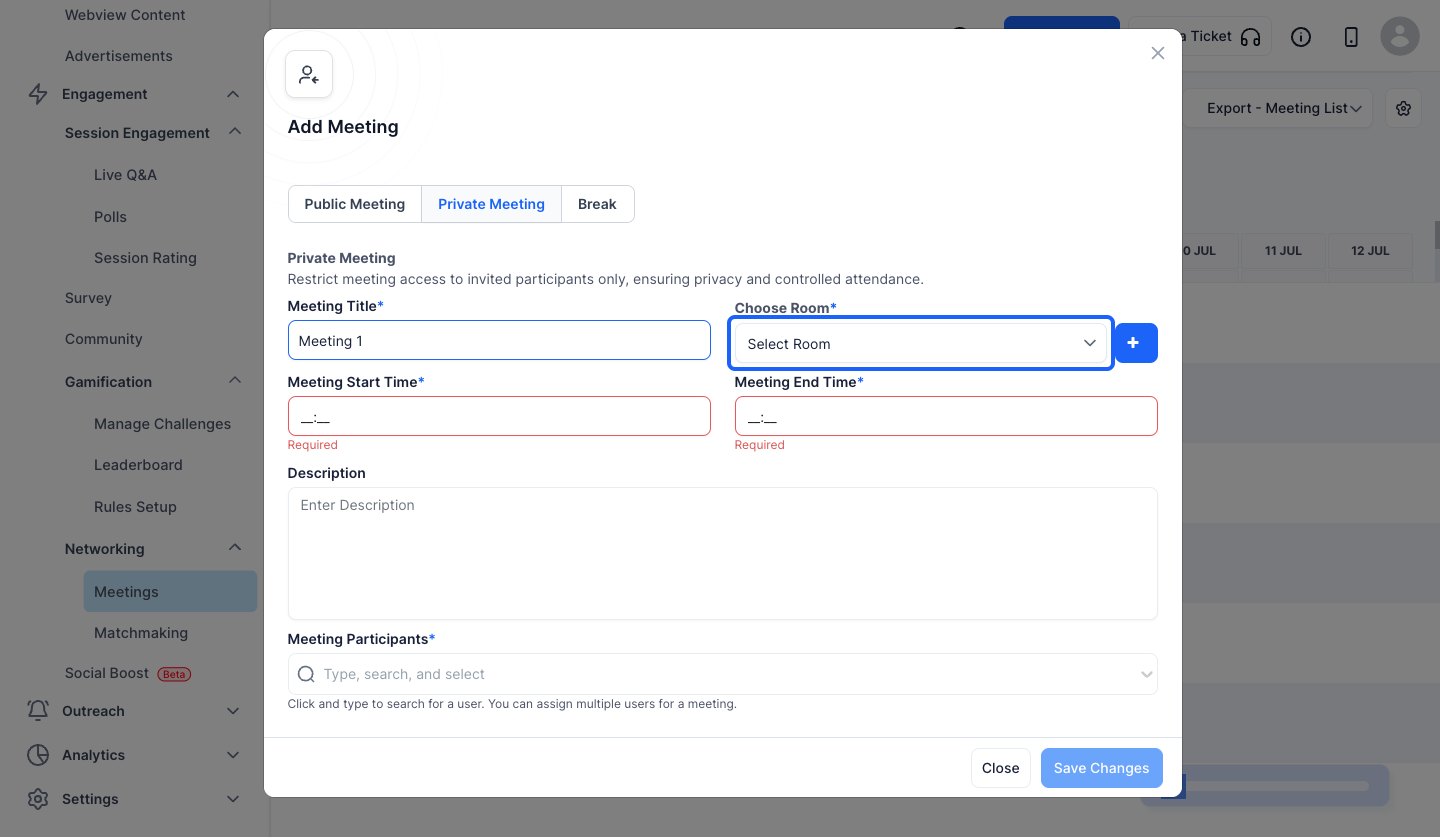The image size is (1440, 837).
Task: Switch to the Public Meeting tab
Action: [x=355, y=204]
